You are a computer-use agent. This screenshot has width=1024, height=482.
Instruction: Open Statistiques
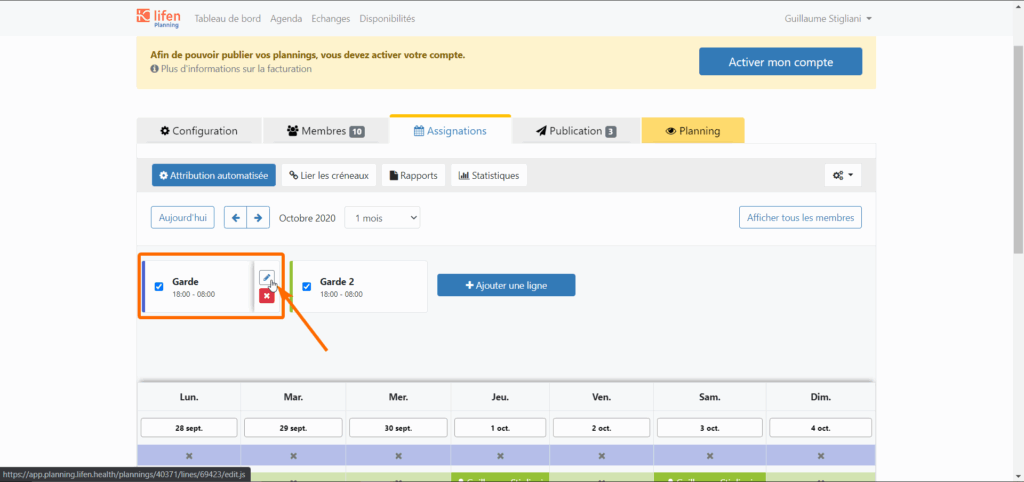[x=488, y=175]
